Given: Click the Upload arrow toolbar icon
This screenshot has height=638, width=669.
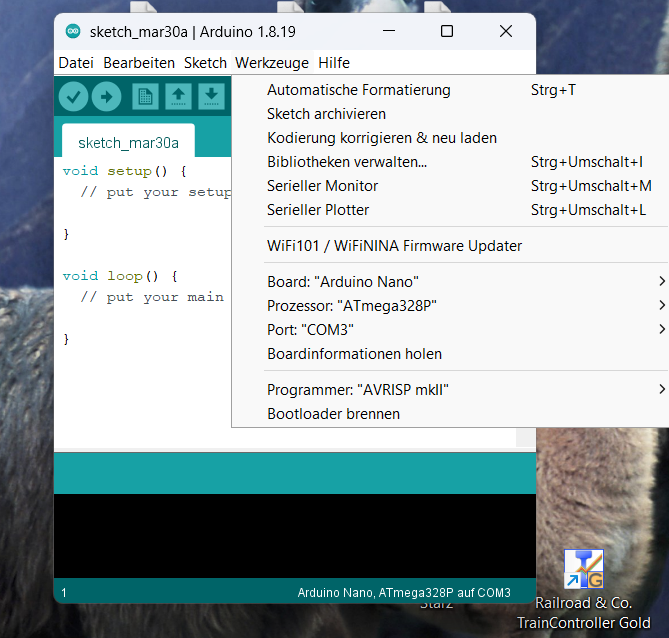Looking at the screenshot, I should pos(106,96).
